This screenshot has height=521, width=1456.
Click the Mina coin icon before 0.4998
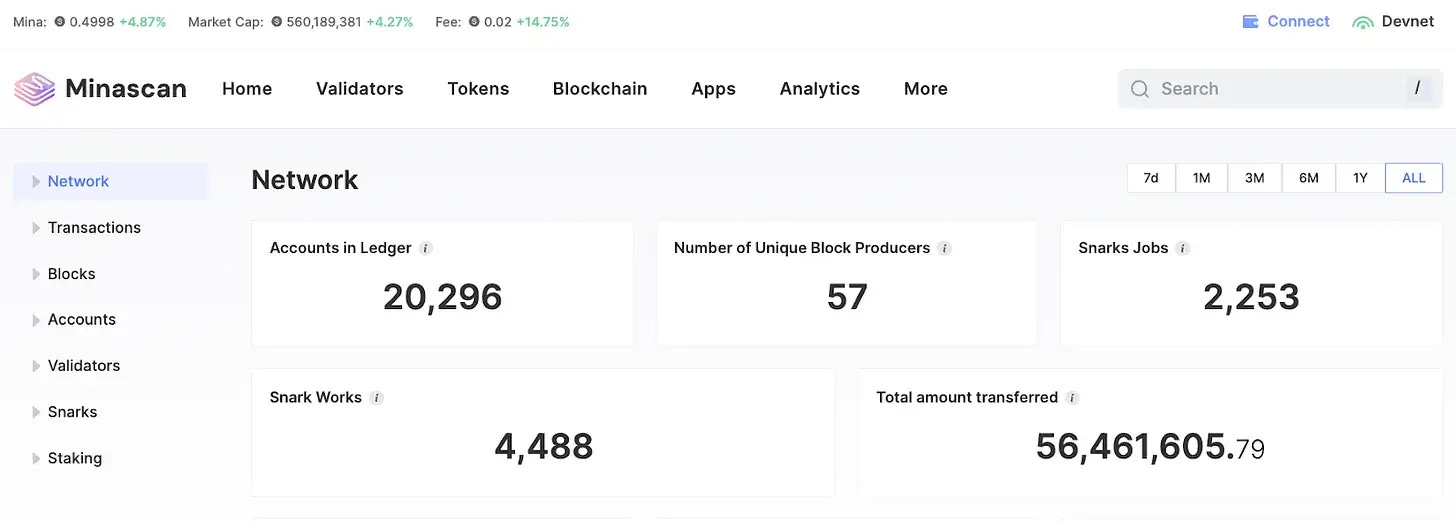(60, 22)
